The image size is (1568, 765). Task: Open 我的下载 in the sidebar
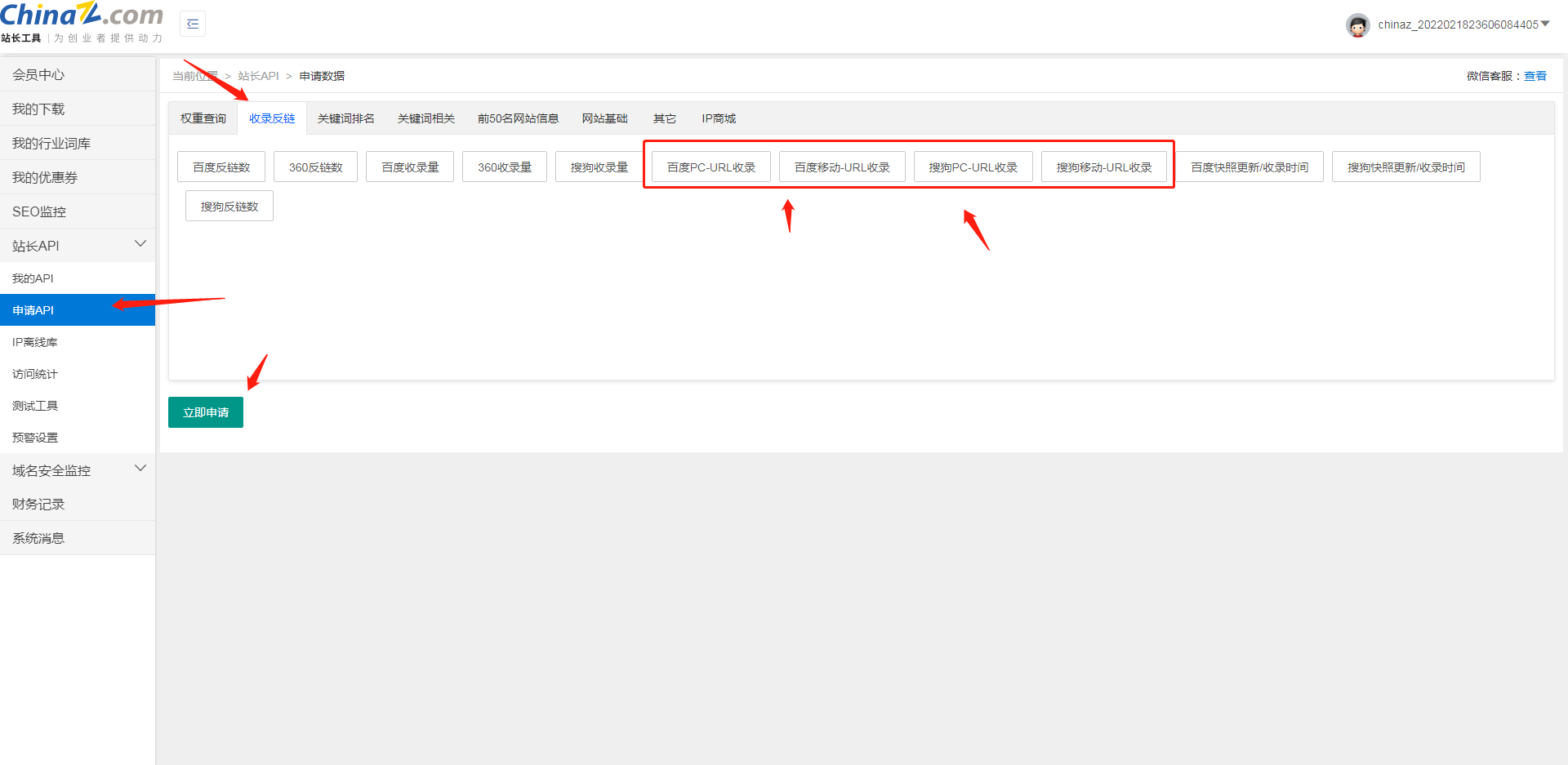(78, 109)
